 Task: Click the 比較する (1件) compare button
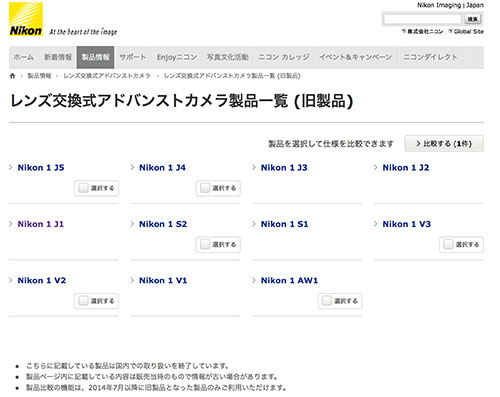[x=444, y=144]
